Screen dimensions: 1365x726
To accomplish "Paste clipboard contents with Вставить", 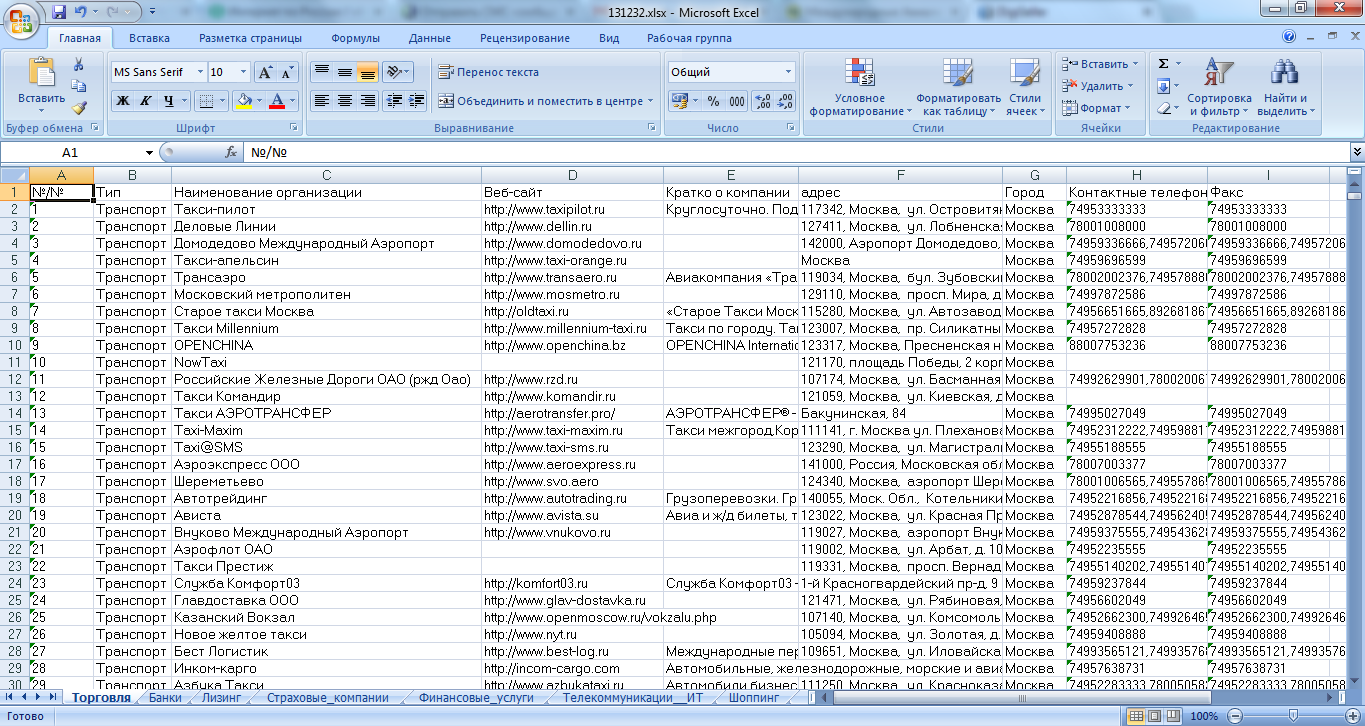I will click(41, 84).
